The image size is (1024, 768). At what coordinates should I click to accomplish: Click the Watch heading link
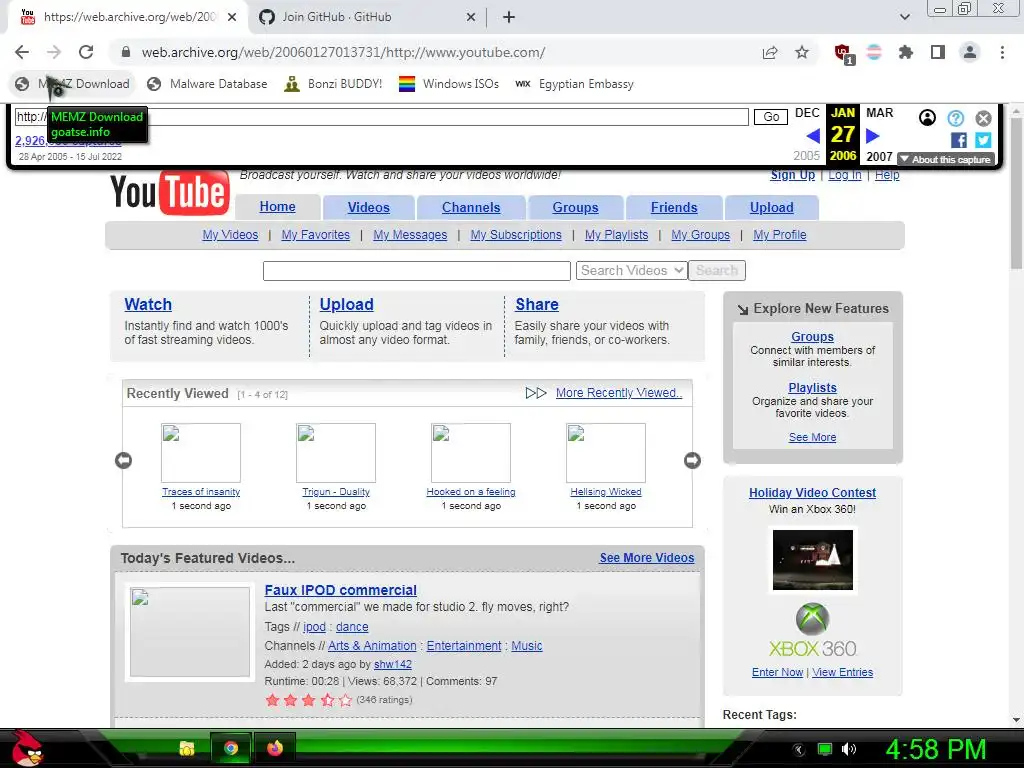(148, 304)
